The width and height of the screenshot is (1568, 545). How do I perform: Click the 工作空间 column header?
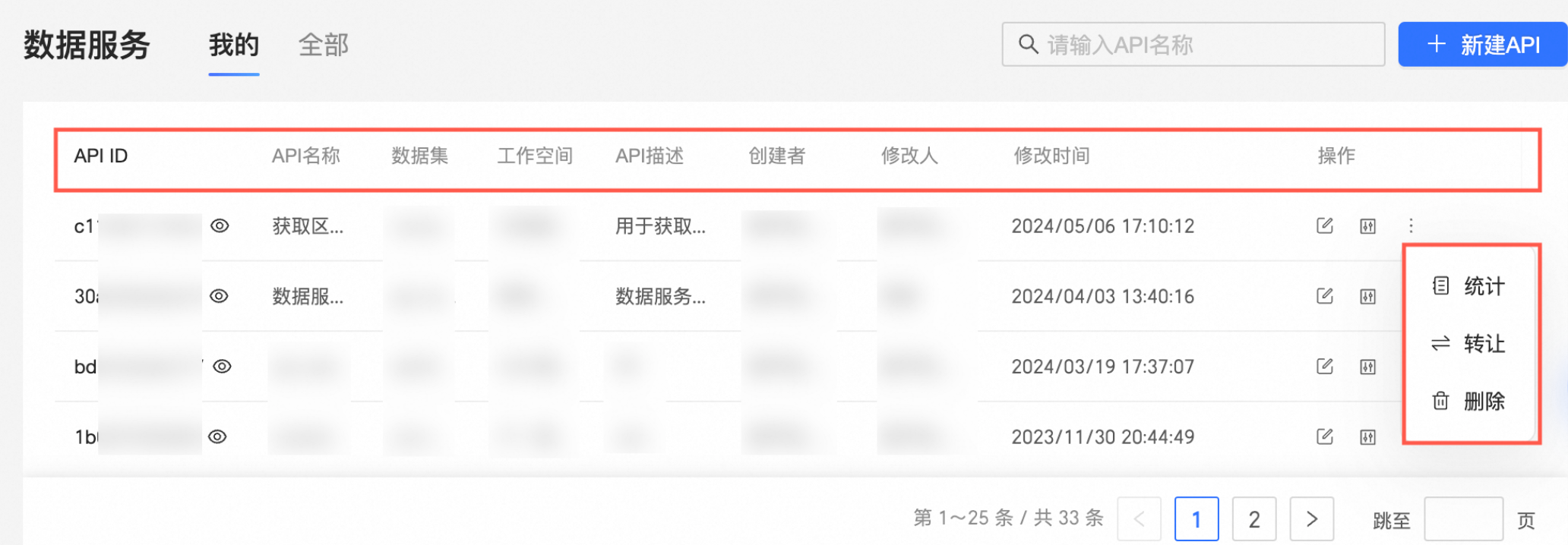pyautogui.click(x=535, y=156)
